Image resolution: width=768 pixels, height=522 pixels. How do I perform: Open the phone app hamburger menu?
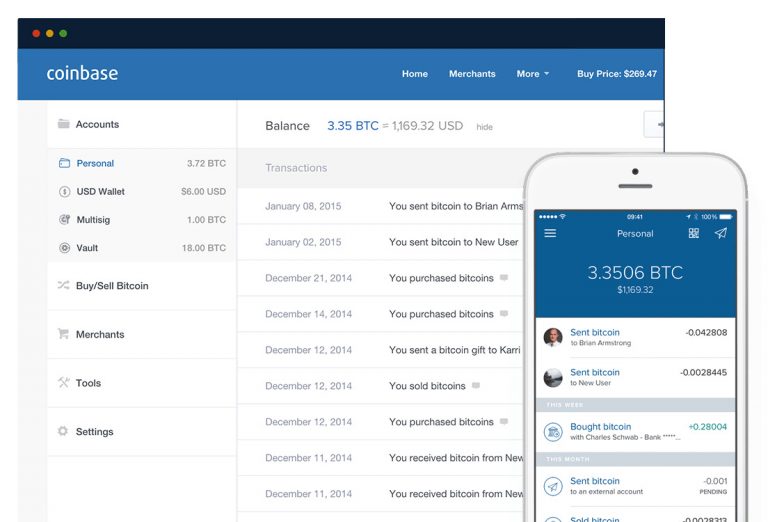550,233
